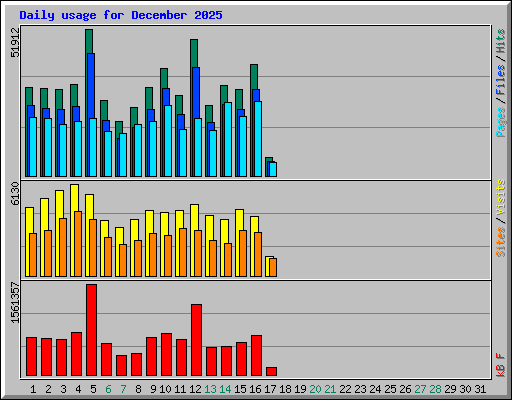Click the red KB bar for day 1
The image size is (512, 400).
pyautogui.click(x=32, y=356)
